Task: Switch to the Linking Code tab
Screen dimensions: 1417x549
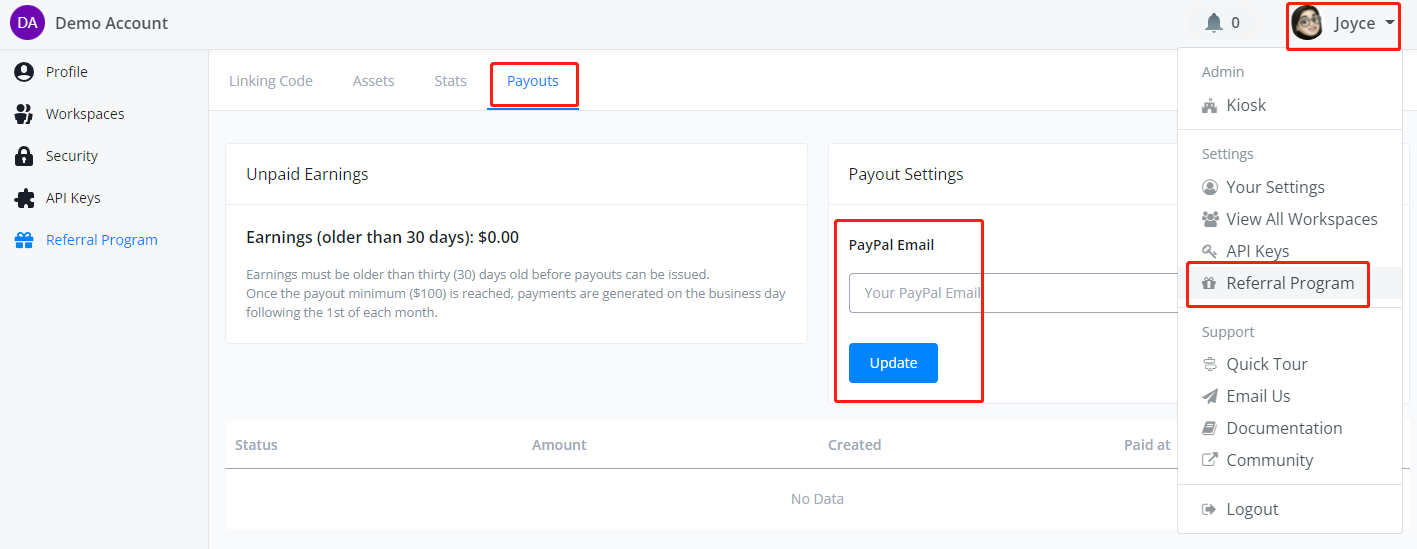Action: point(270,81)
